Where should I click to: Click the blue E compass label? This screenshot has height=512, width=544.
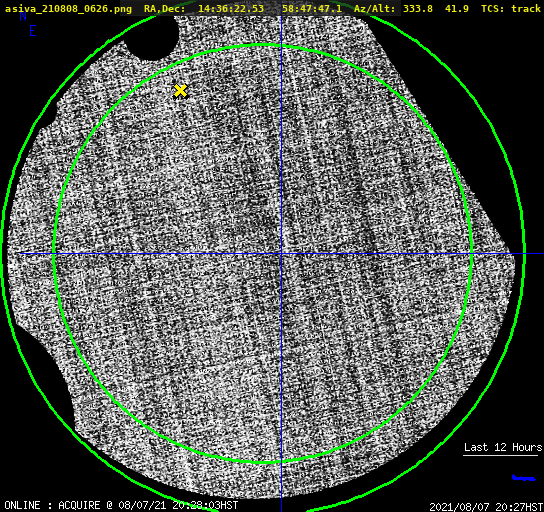point(33,31)
